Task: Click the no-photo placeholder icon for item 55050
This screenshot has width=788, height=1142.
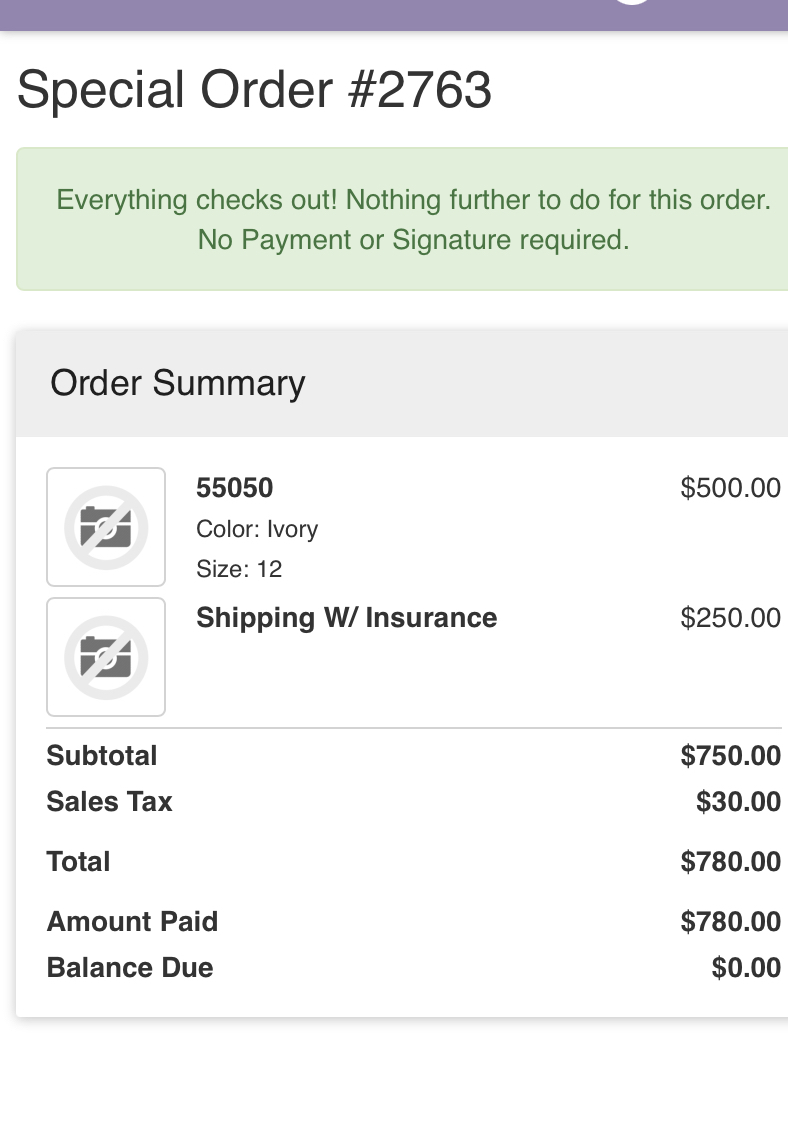Action: tap(106, 527)
